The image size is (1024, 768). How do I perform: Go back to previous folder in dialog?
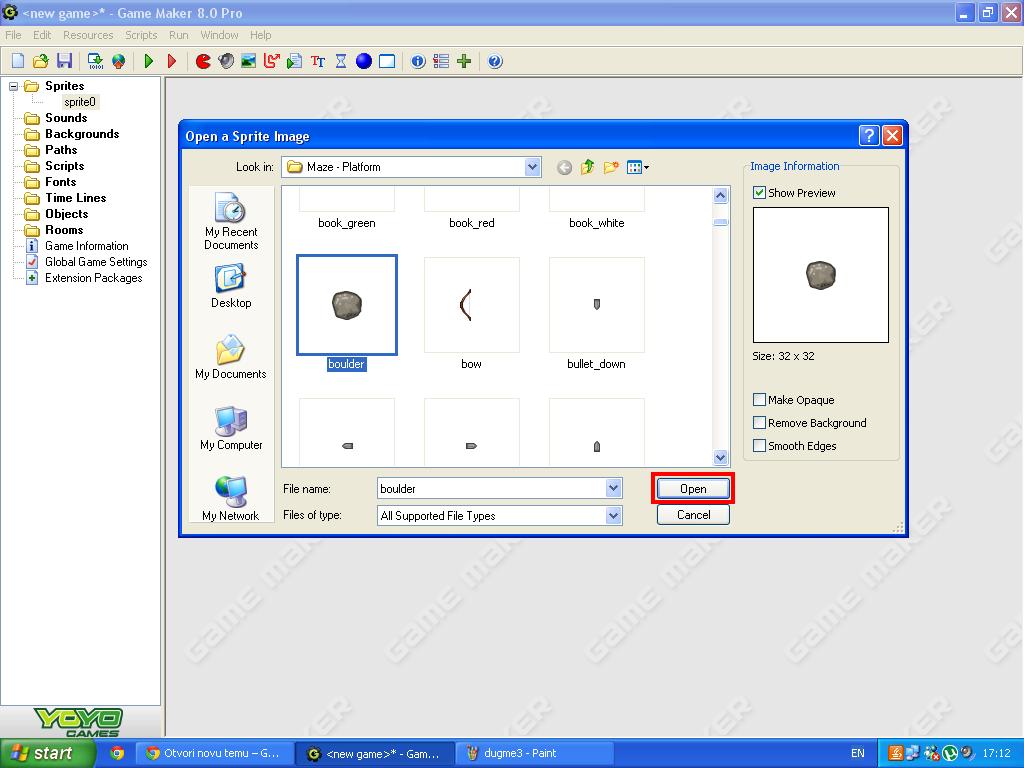coord(564,167)
